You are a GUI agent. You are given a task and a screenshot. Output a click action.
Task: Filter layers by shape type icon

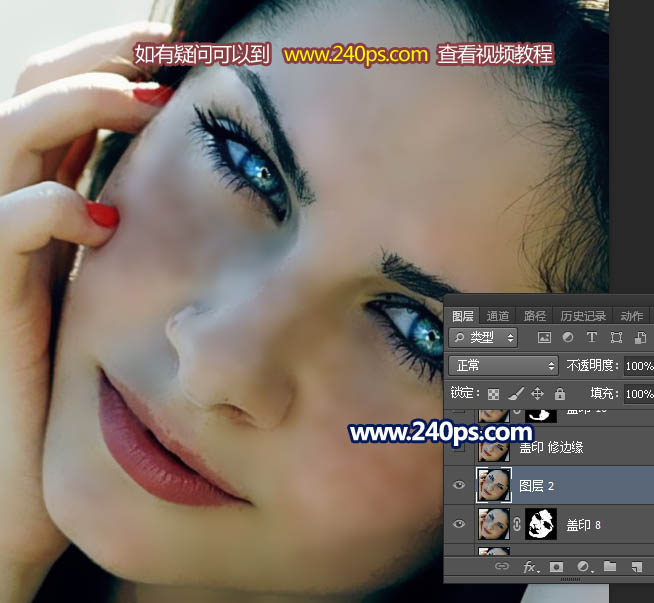(616, 337)
